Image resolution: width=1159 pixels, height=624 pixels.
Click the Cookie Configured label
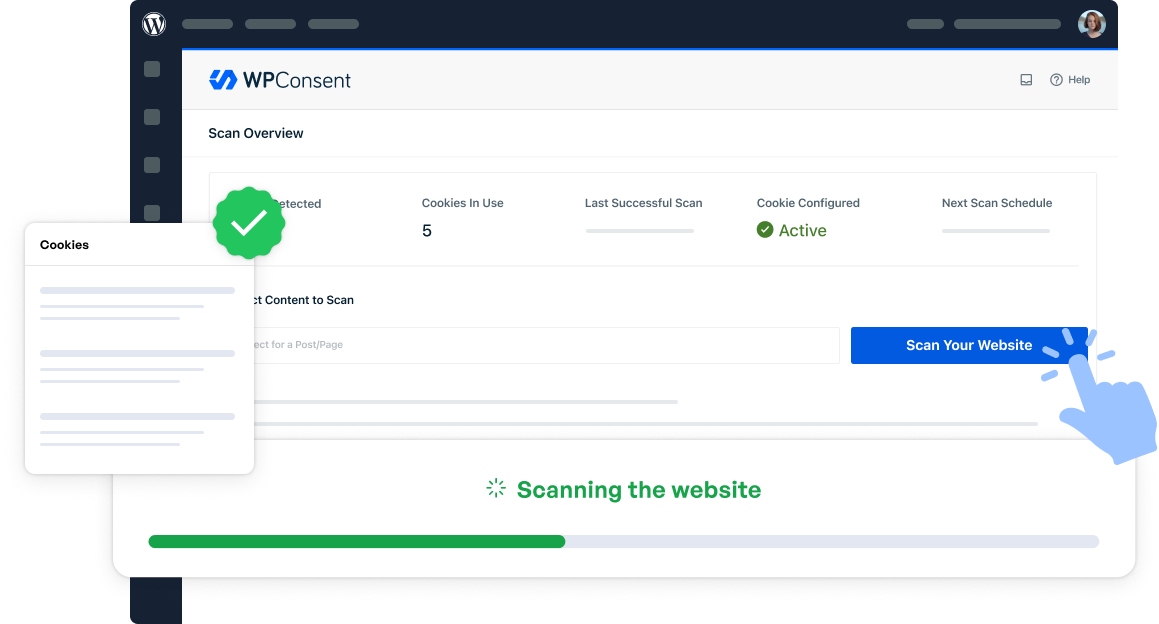(x=808, y=203)
